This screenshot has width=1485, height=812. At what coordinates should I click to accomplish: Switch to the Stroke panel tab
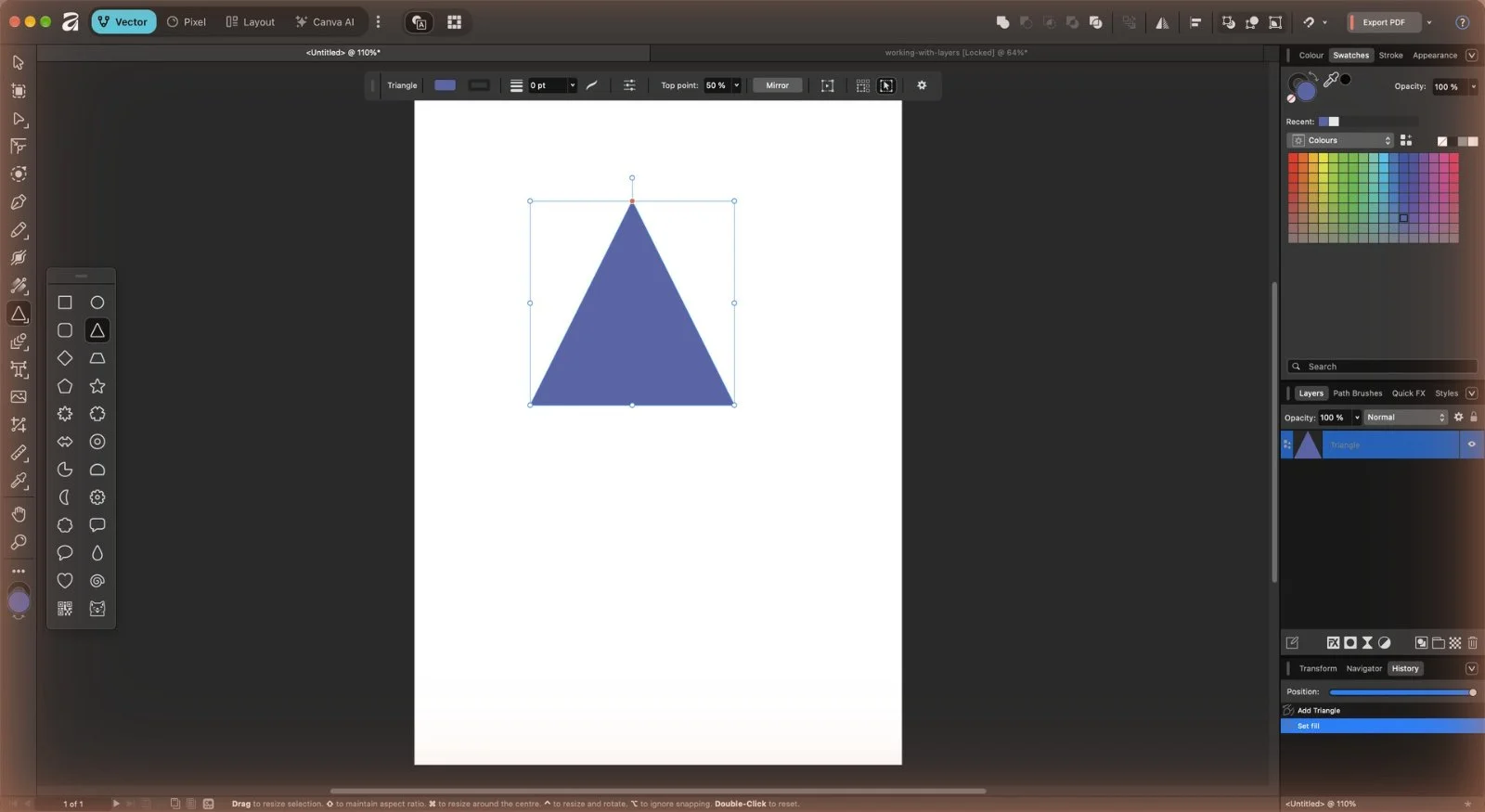click(1390, 56)
